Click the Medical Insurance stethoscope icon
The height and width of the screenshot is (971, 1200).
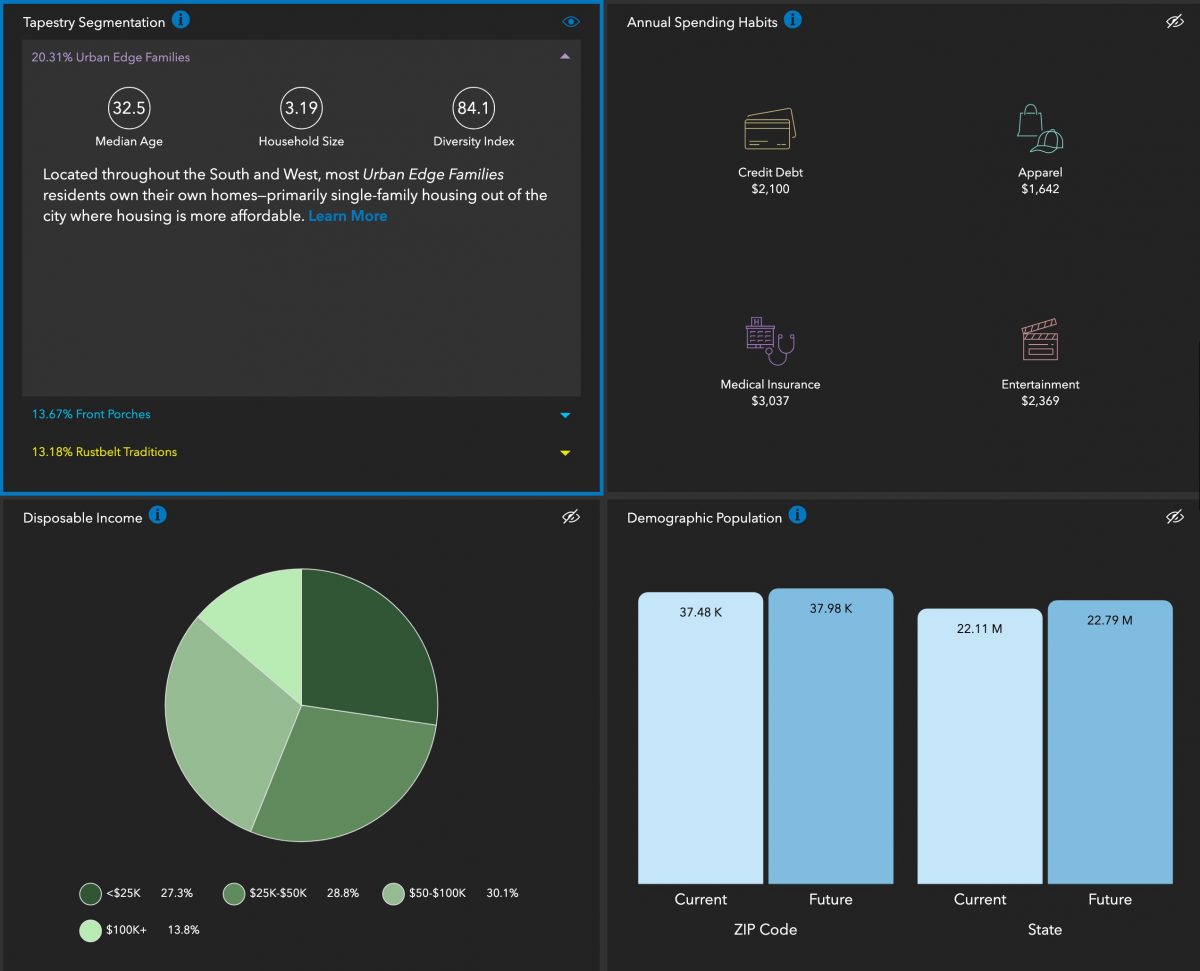click(x=769, y=342)
